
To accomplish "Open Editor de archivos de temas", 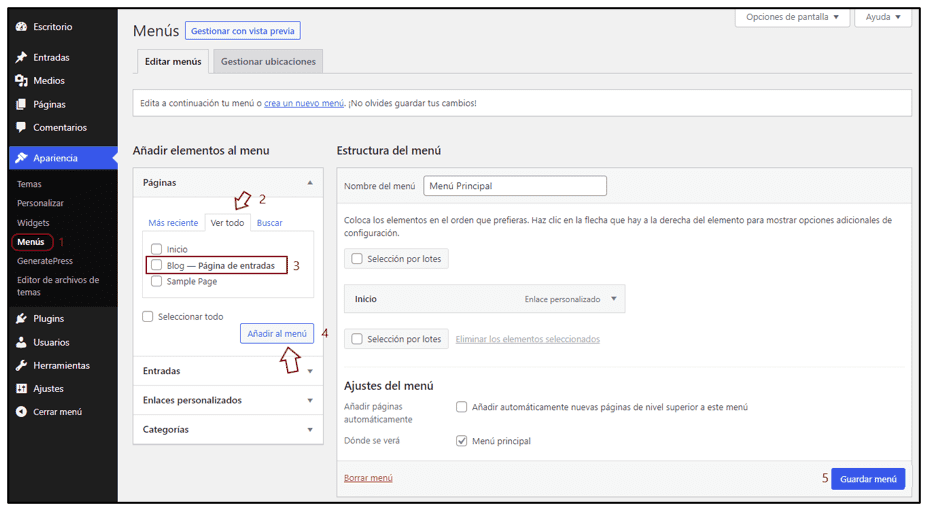I will [x=58, y=286].
